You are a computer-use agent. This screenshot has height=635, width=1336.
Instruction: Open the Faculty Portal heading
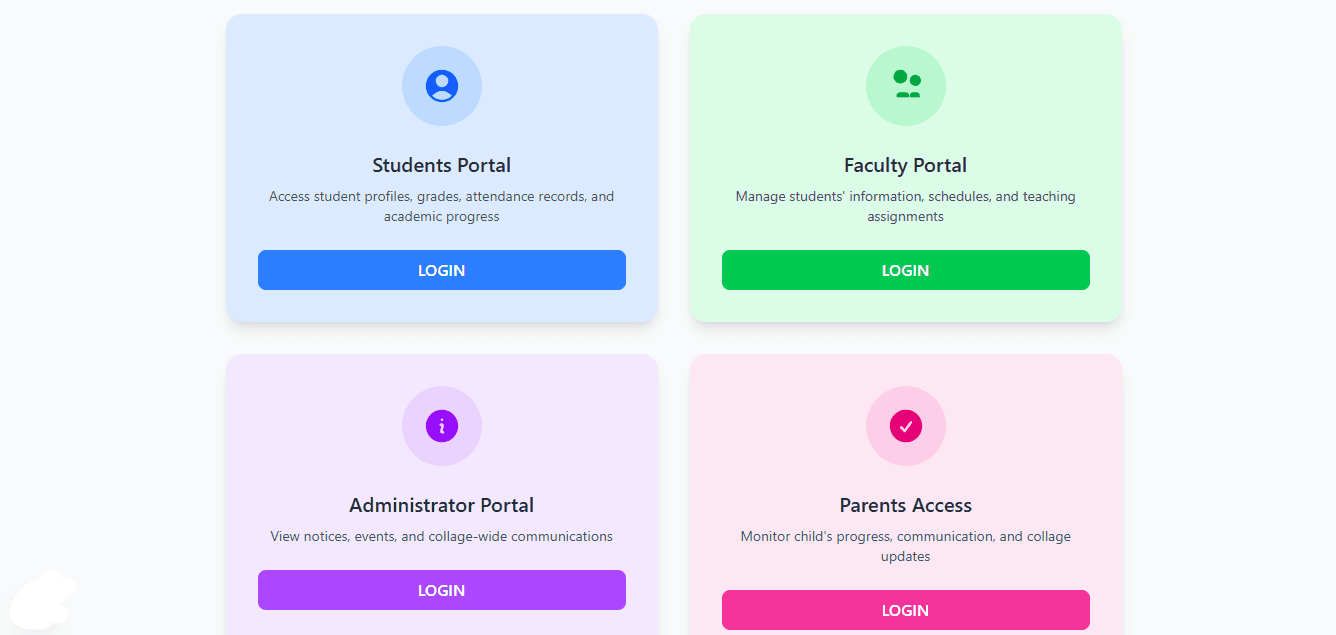[906, 165]
